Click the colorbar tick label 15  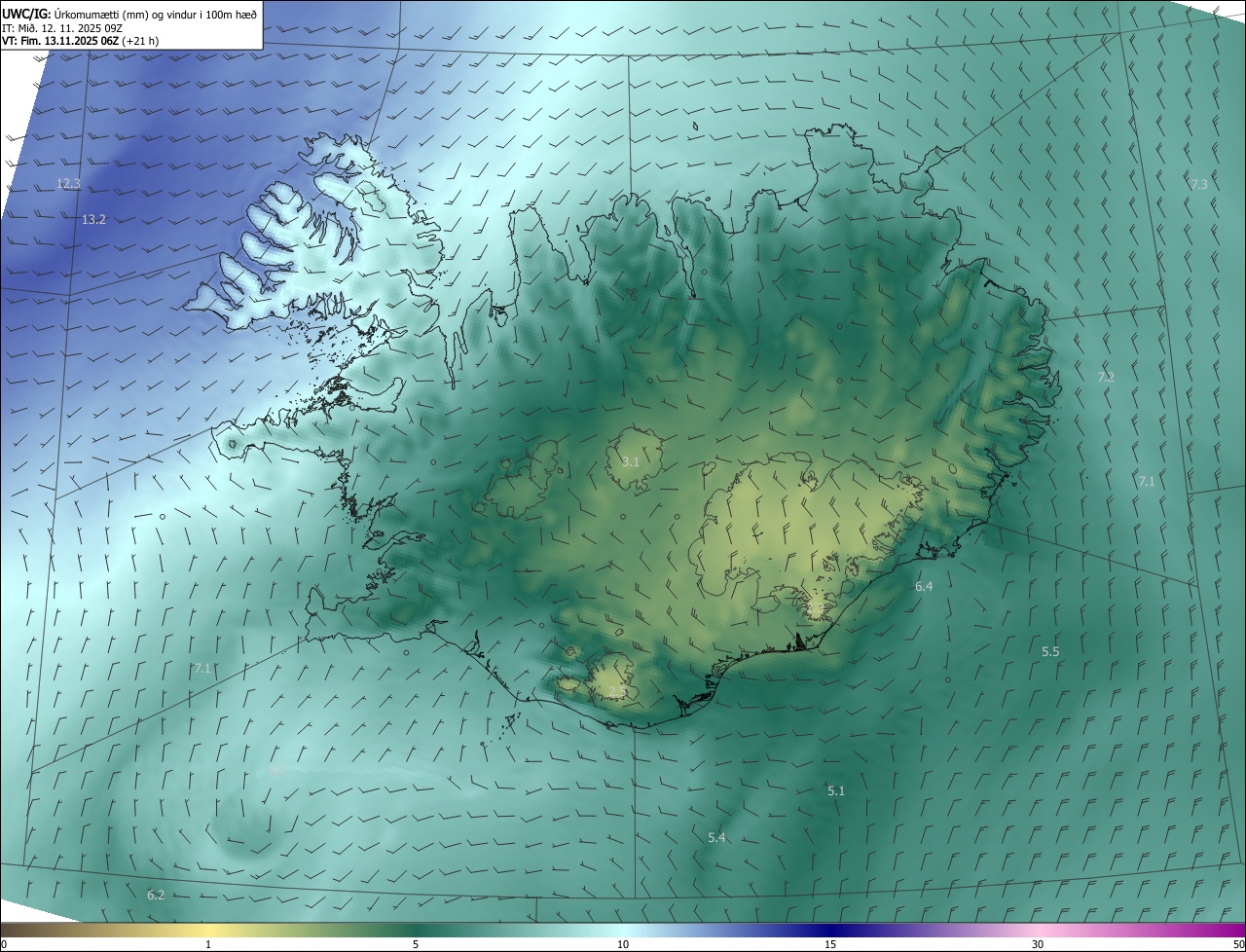[x=830, y=944]
